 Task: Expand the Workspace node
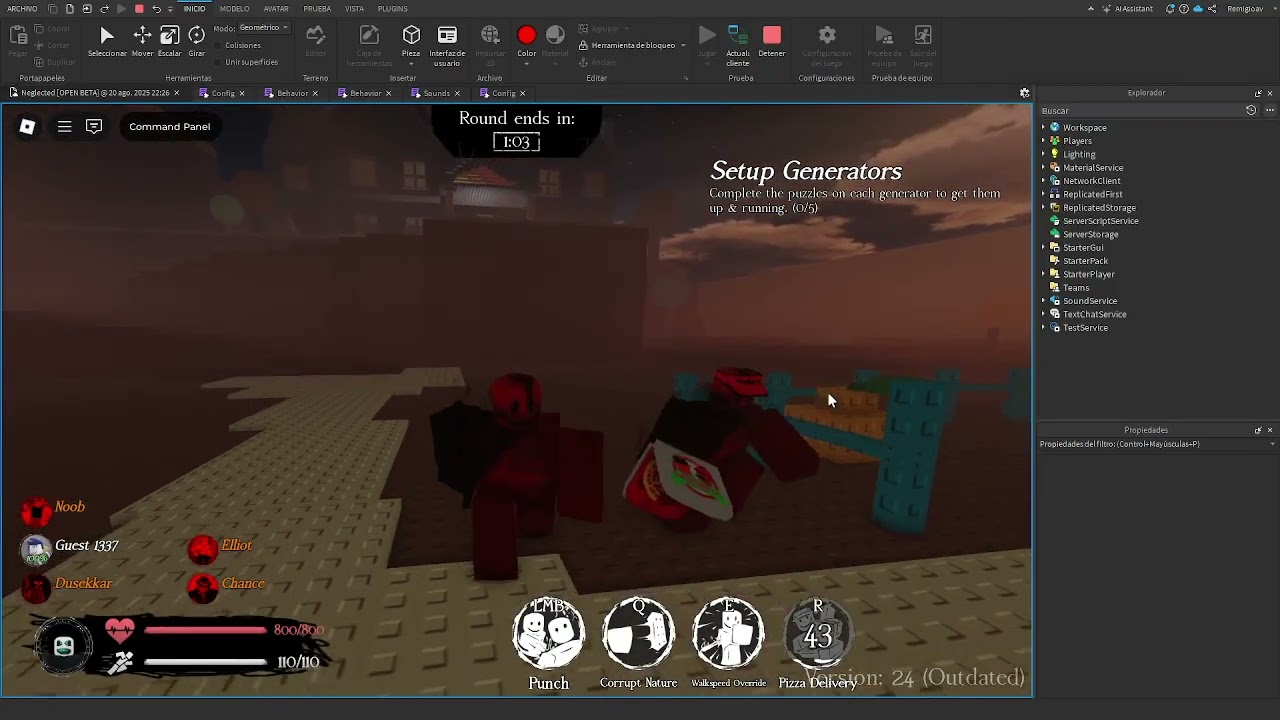[1043, 128]
